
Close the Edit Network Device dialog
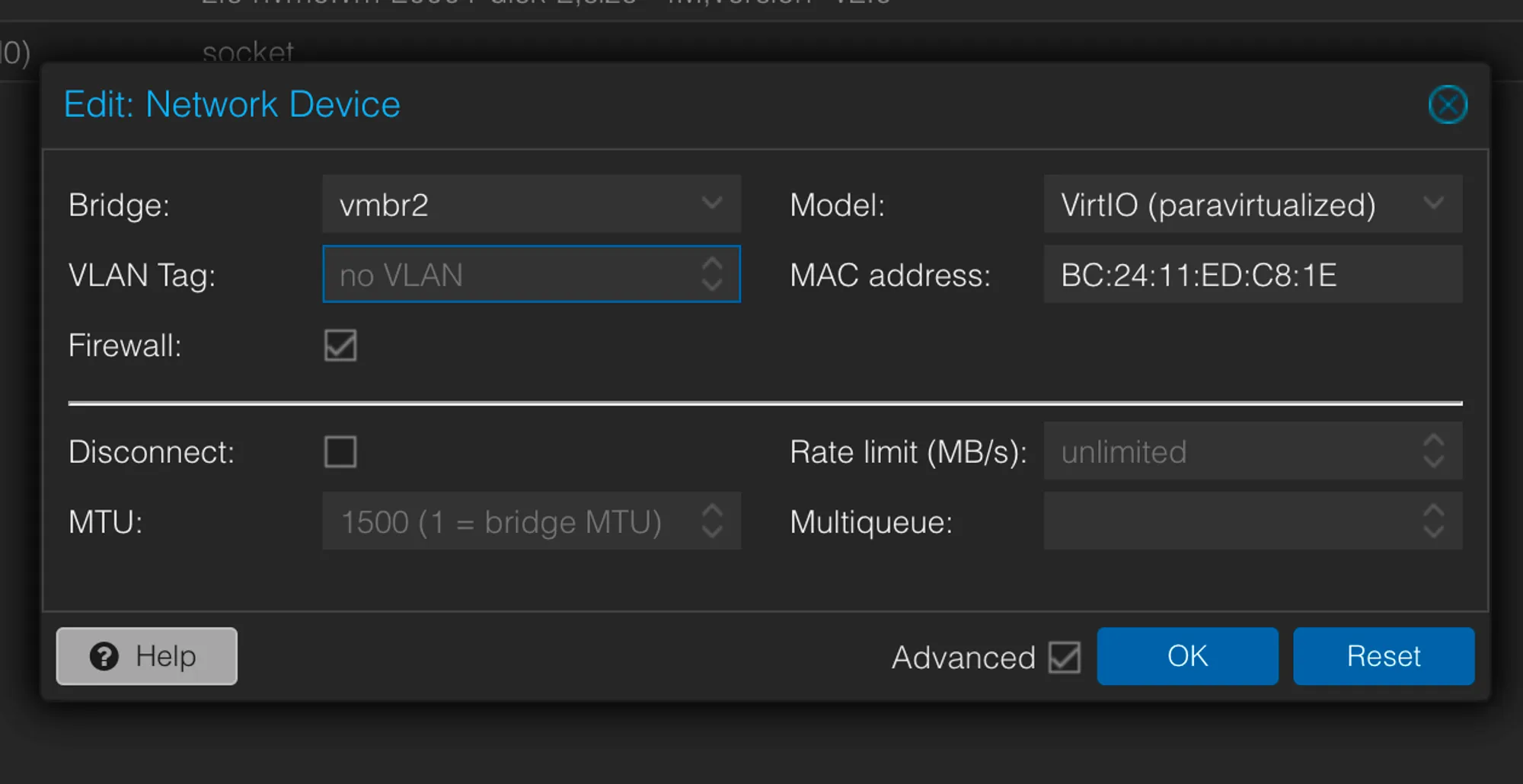[x=1448, y=104]
